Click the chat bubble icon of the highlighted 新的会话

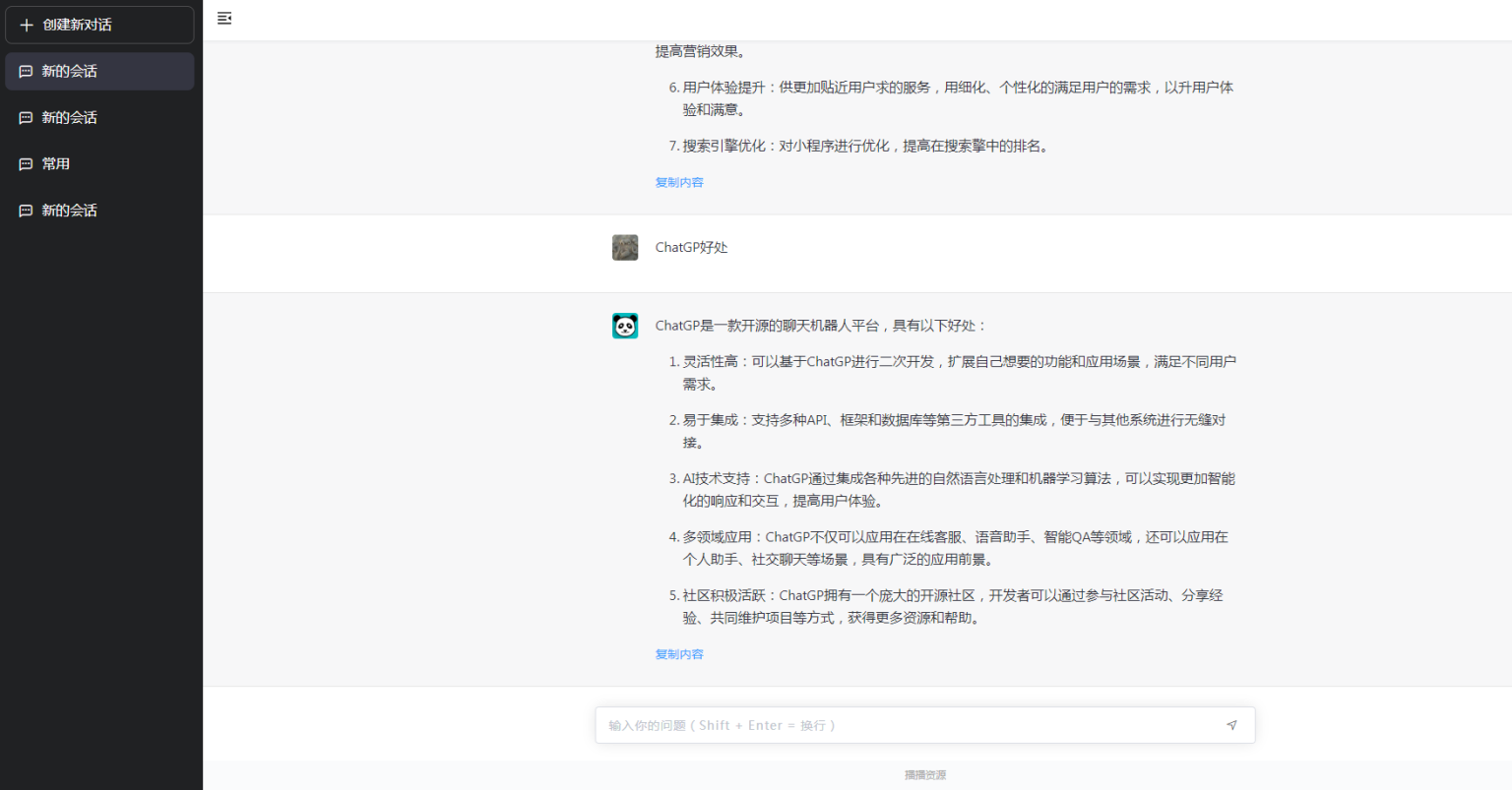(x=25, y=70)
